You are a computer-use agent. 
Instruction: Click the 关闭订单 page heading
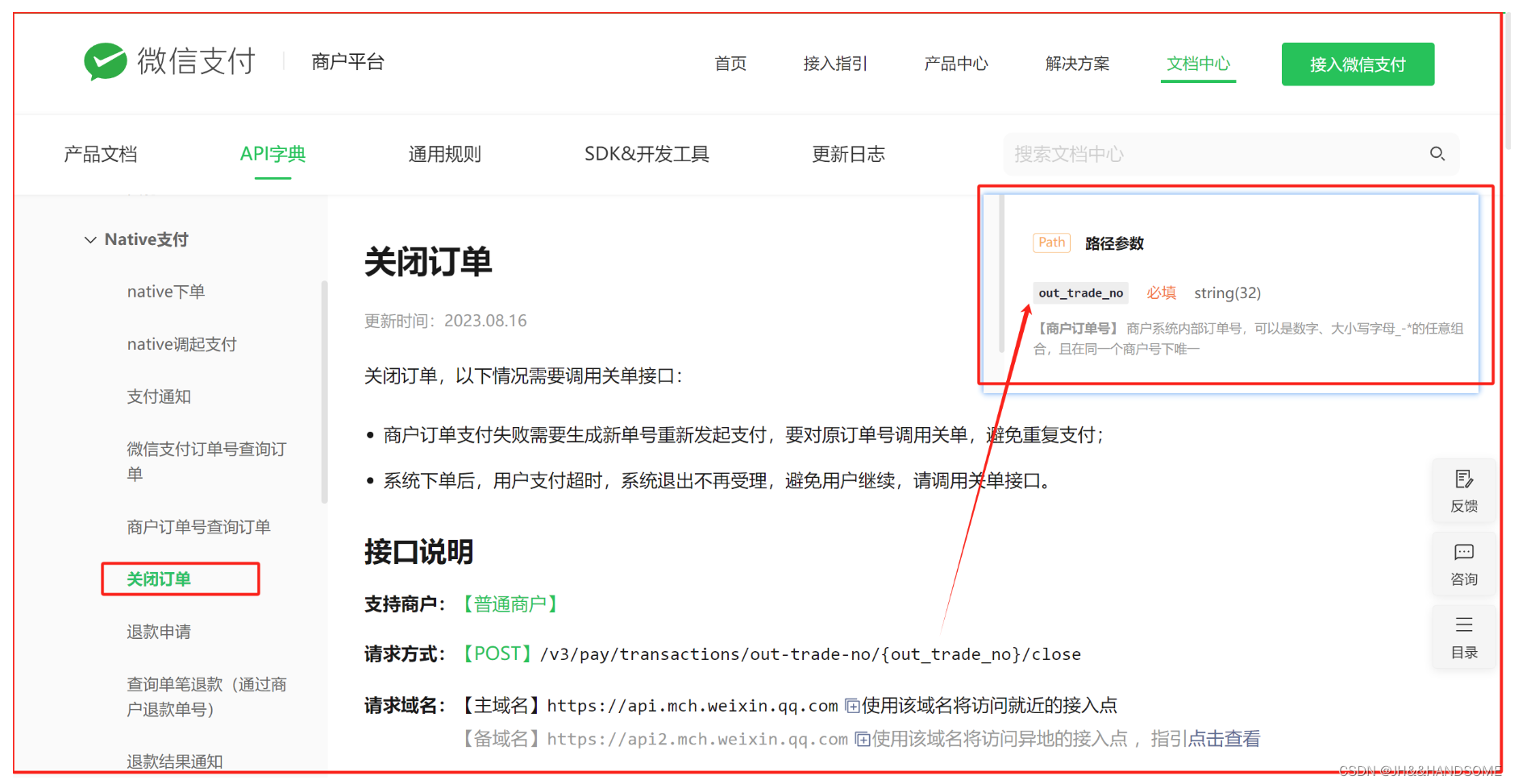pyautogui.click(x=428, y=263)
